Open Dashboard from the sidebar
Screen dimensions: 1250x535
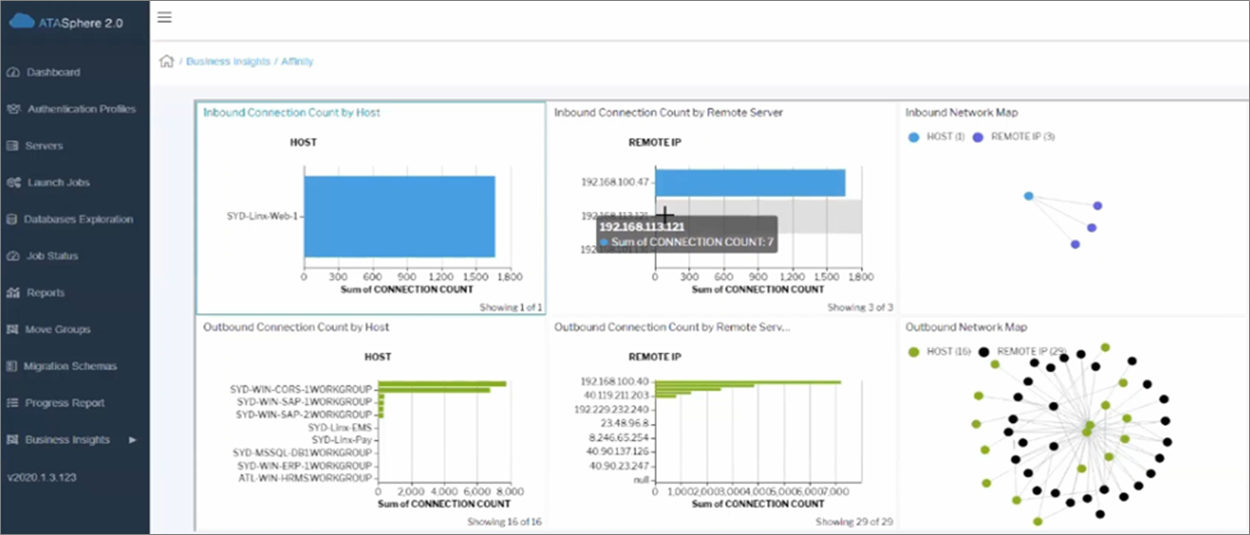click(53, 72)
